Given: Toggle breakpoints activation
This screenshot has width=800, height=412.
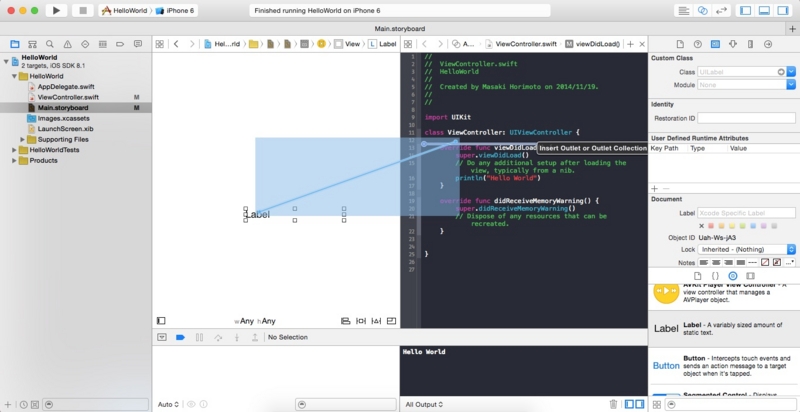Looking at the screenshot, I should tap(180, 337).
